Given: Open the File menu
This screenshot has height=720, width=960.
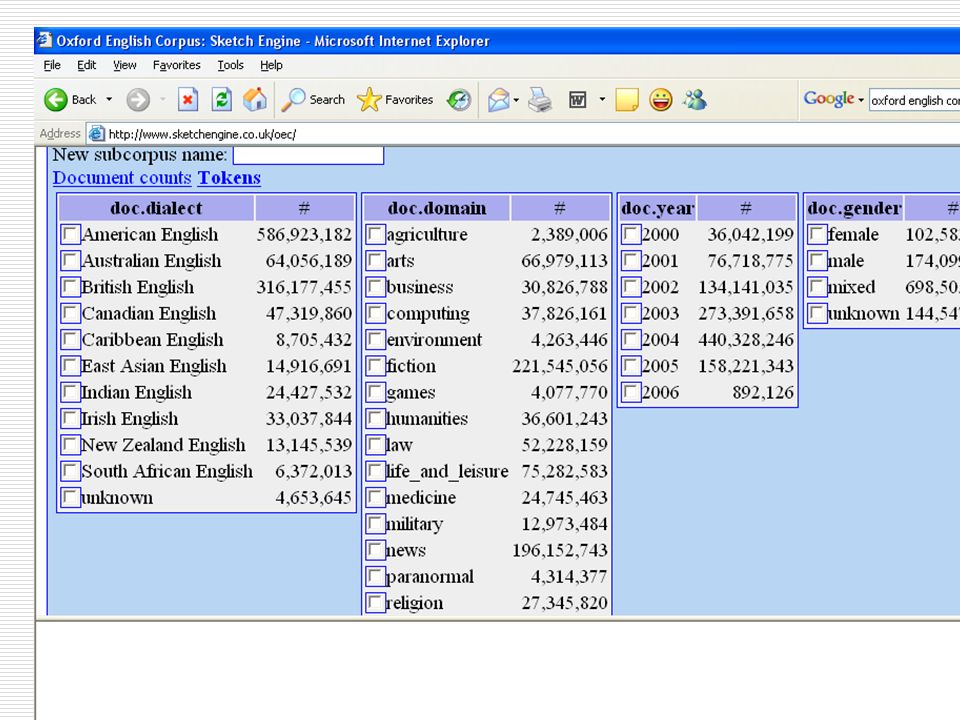Looking at the screenshot, I should (x=52, y=65).
